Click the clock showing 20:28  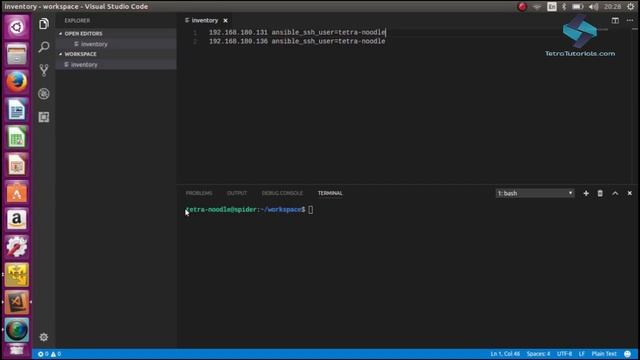(x=612, y=7)
